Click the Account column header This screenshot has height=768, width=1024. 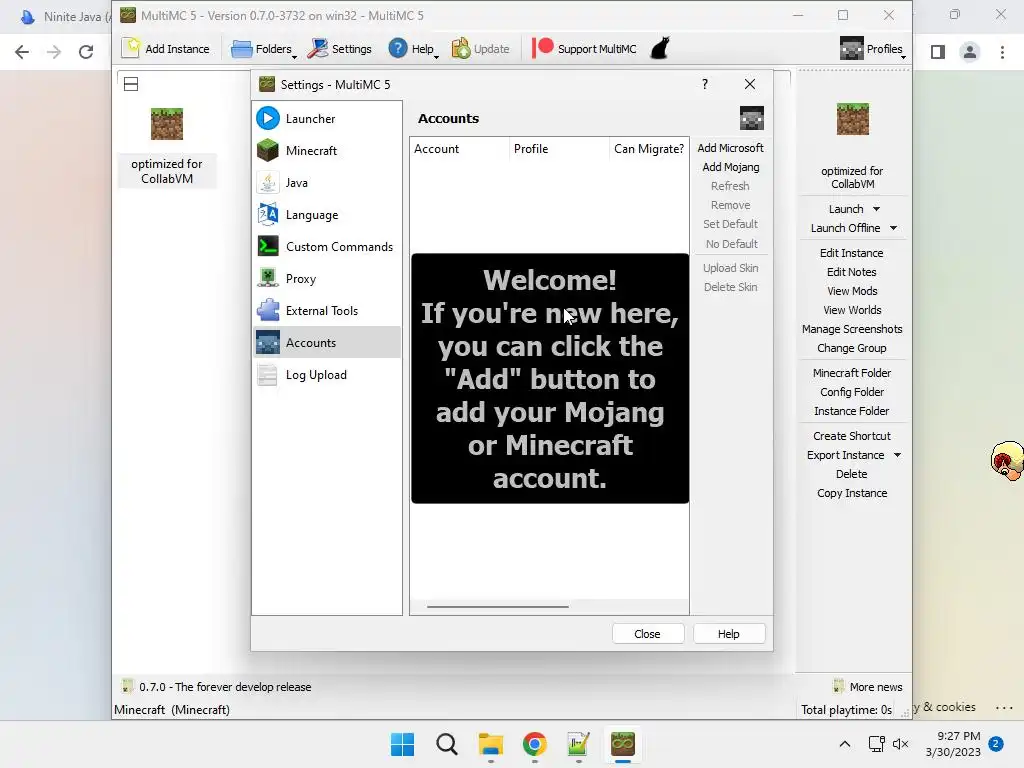[x=459, y=149]
